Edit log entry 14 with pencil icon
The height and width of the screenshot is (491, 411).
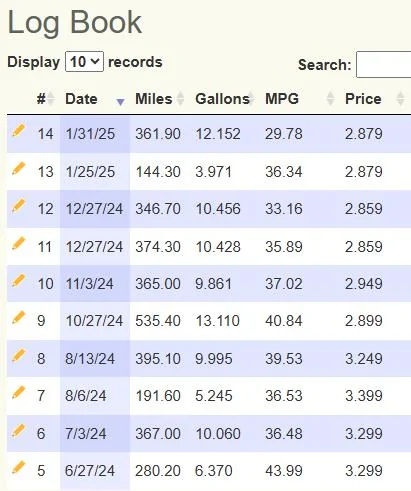(19, 130)
